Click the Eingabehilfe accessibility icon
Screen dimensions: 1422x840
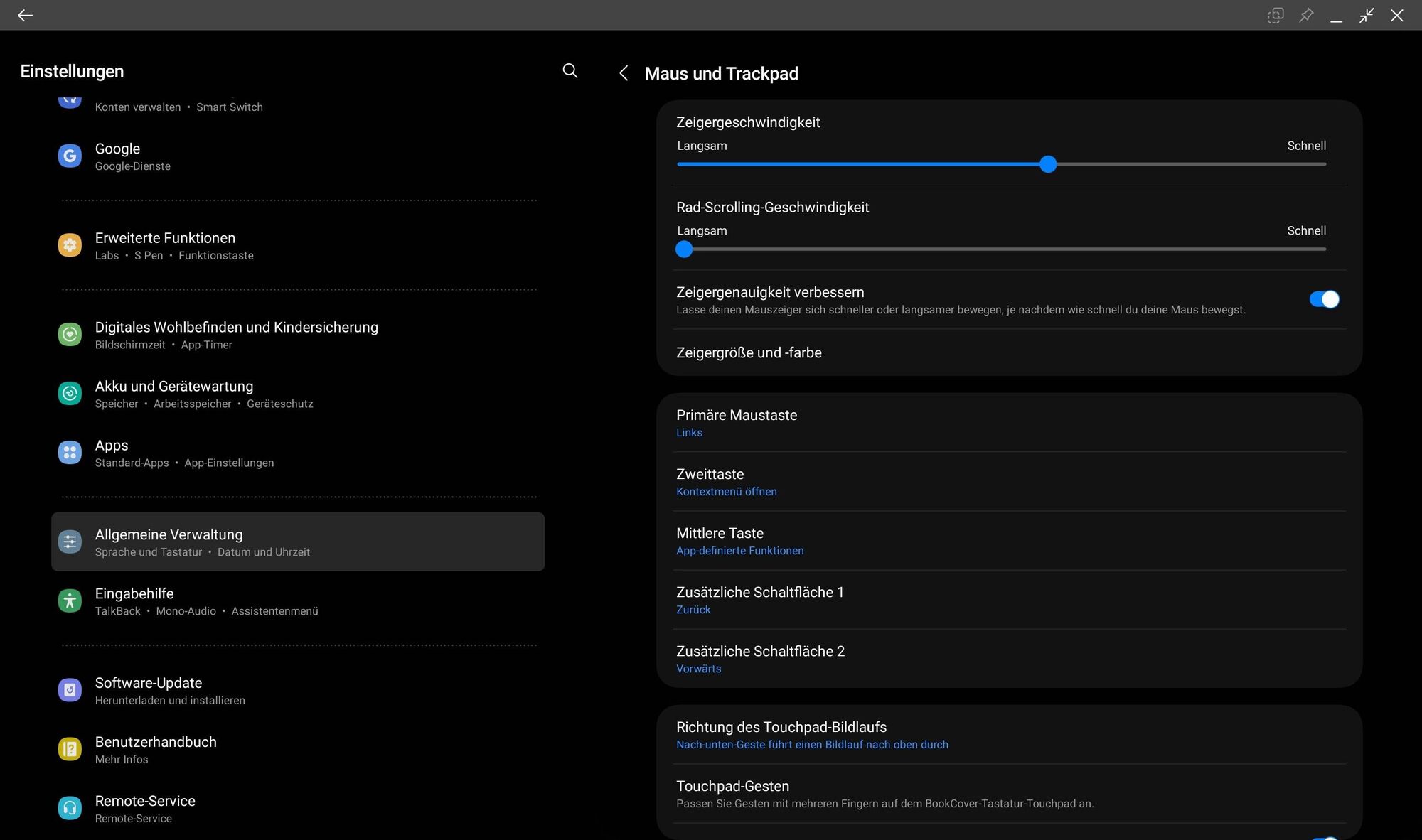click(x=70, y=601)
